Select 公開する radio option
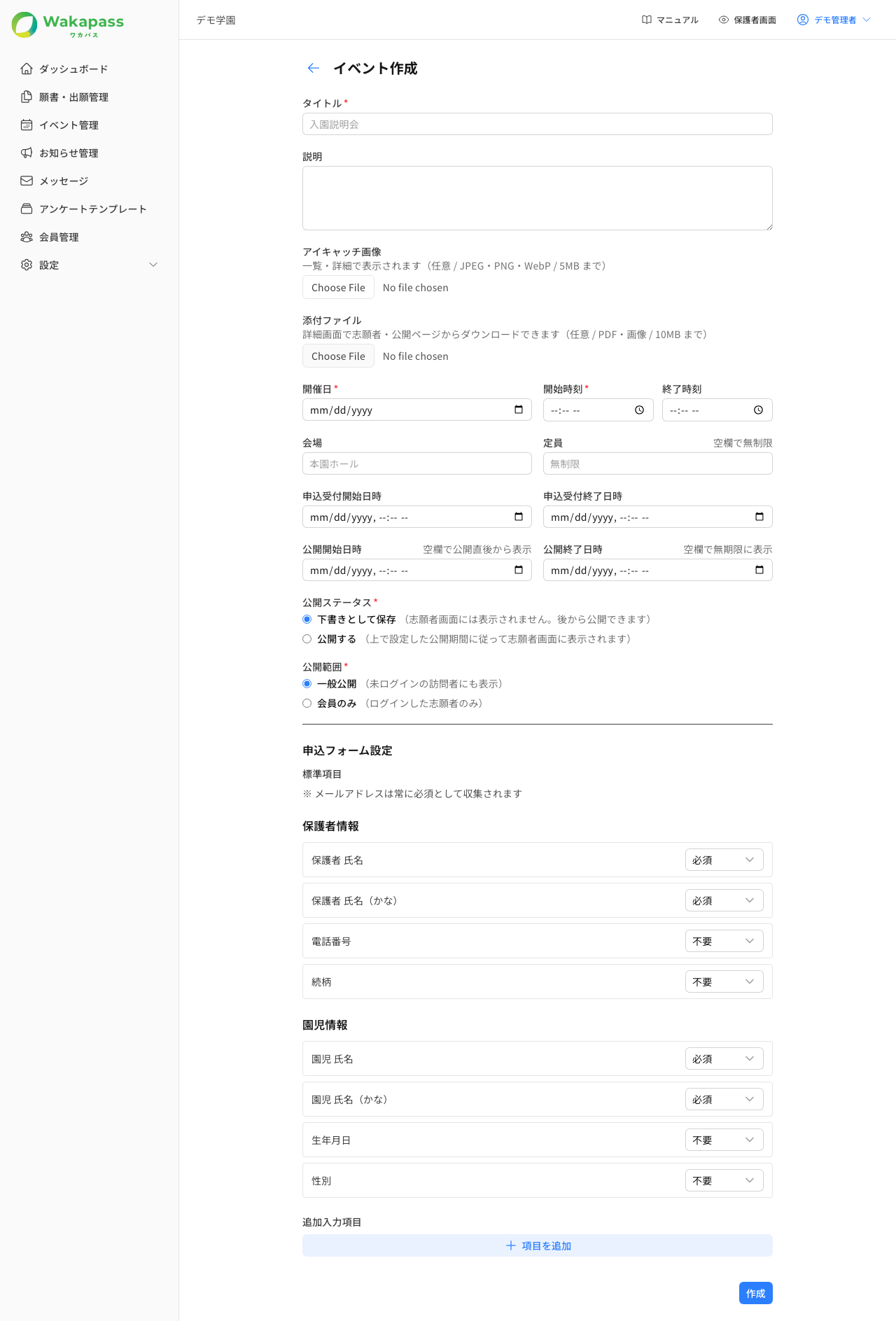Image resolution: width=896 pixels, height=1321 pixels. click(x=307, y=638)
